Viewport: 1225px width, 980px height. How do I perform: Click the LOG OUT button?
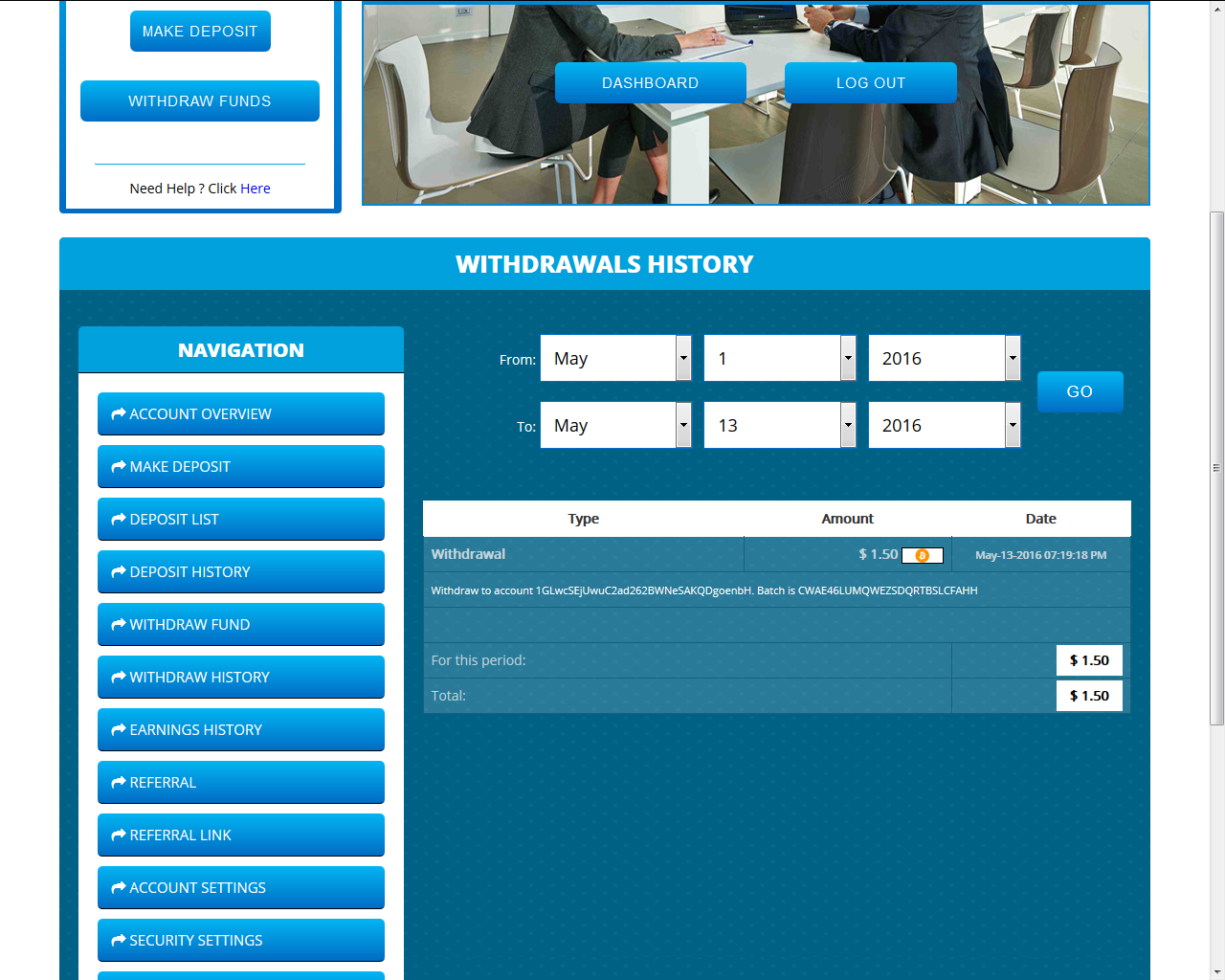871,83
